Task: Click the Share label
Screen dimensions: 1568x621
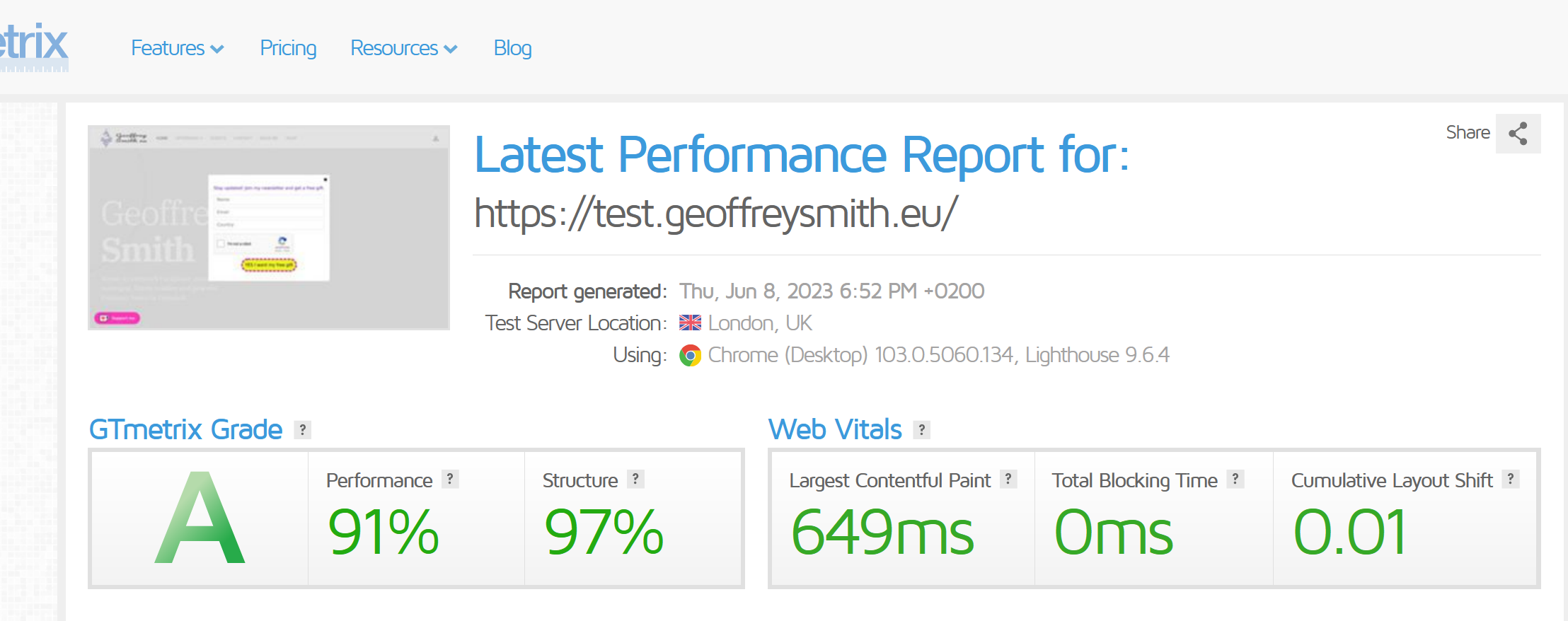Action: [1468, 132]
